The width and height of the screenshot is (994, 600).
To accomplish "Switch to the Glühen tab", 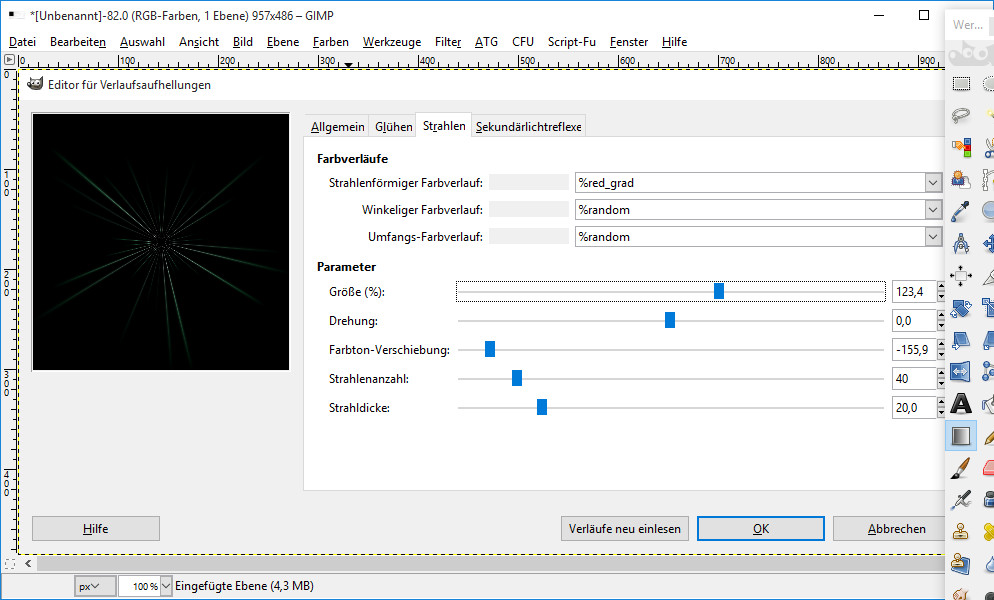I will click(x=393, y=127).
